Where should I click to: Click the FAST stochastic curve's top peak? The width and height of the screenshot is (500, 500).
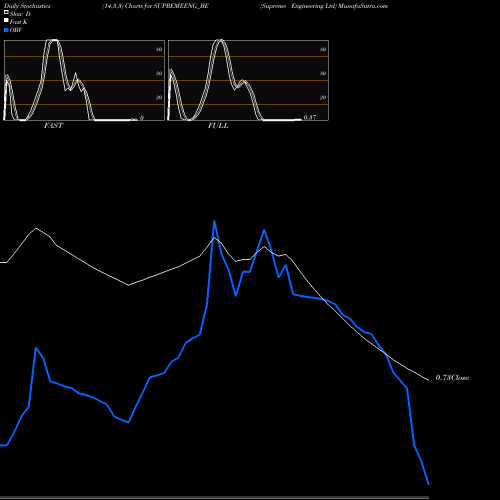pos(53,40)
